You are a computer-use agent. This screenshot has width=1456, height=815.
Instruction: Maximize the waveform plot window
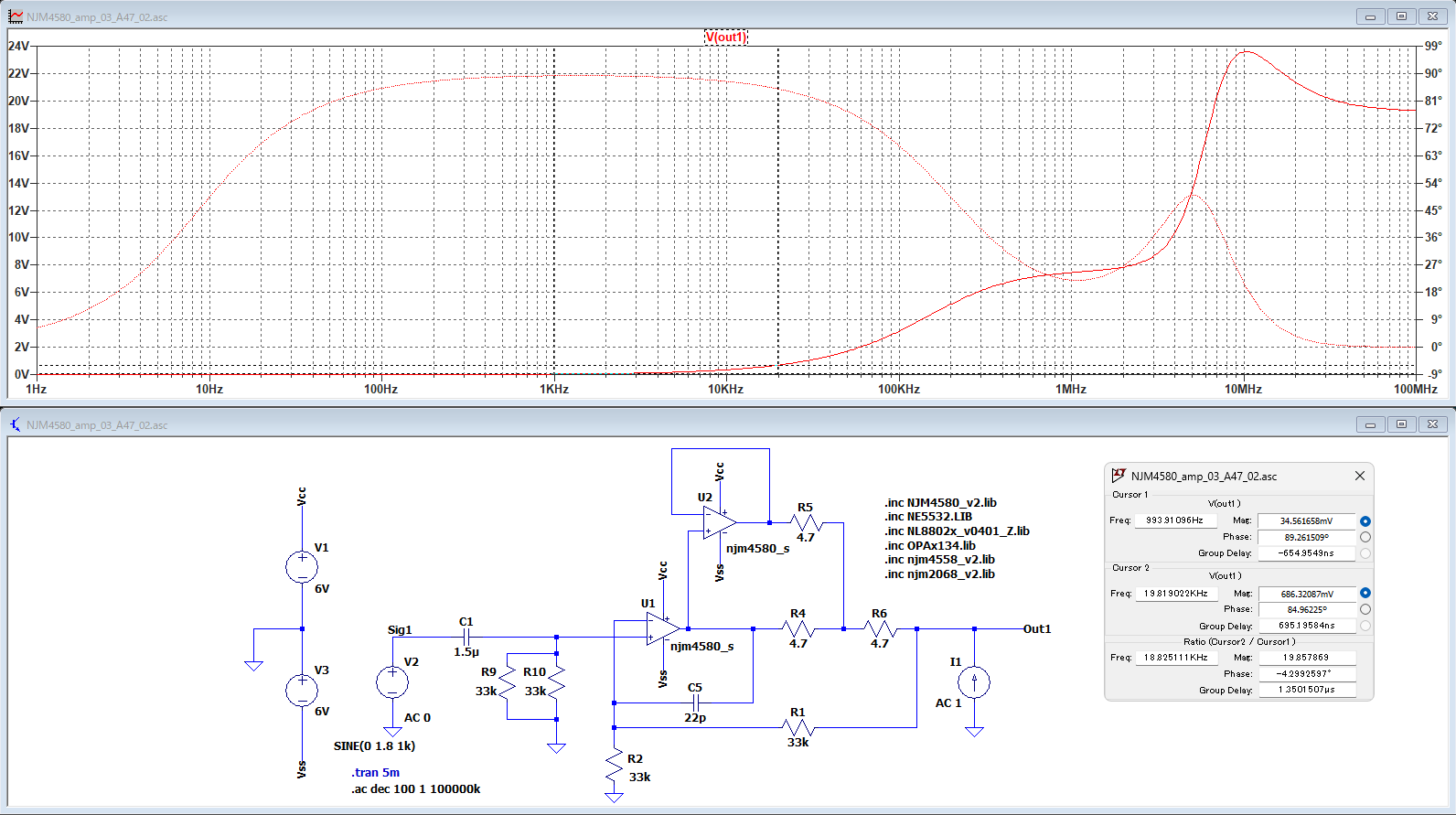[x=1401, y=16]
